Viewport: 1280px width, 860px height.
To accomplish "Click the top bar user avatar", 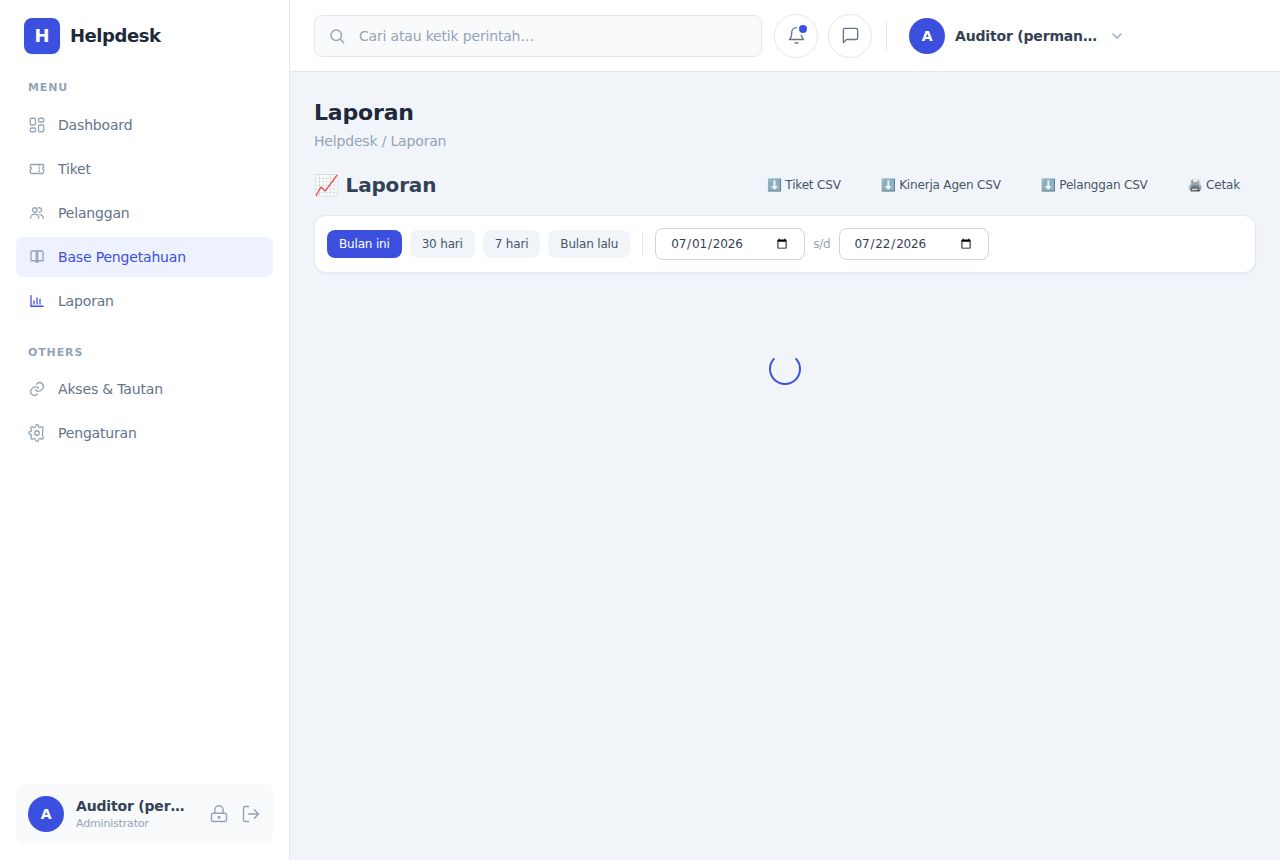I will (927, 36).
